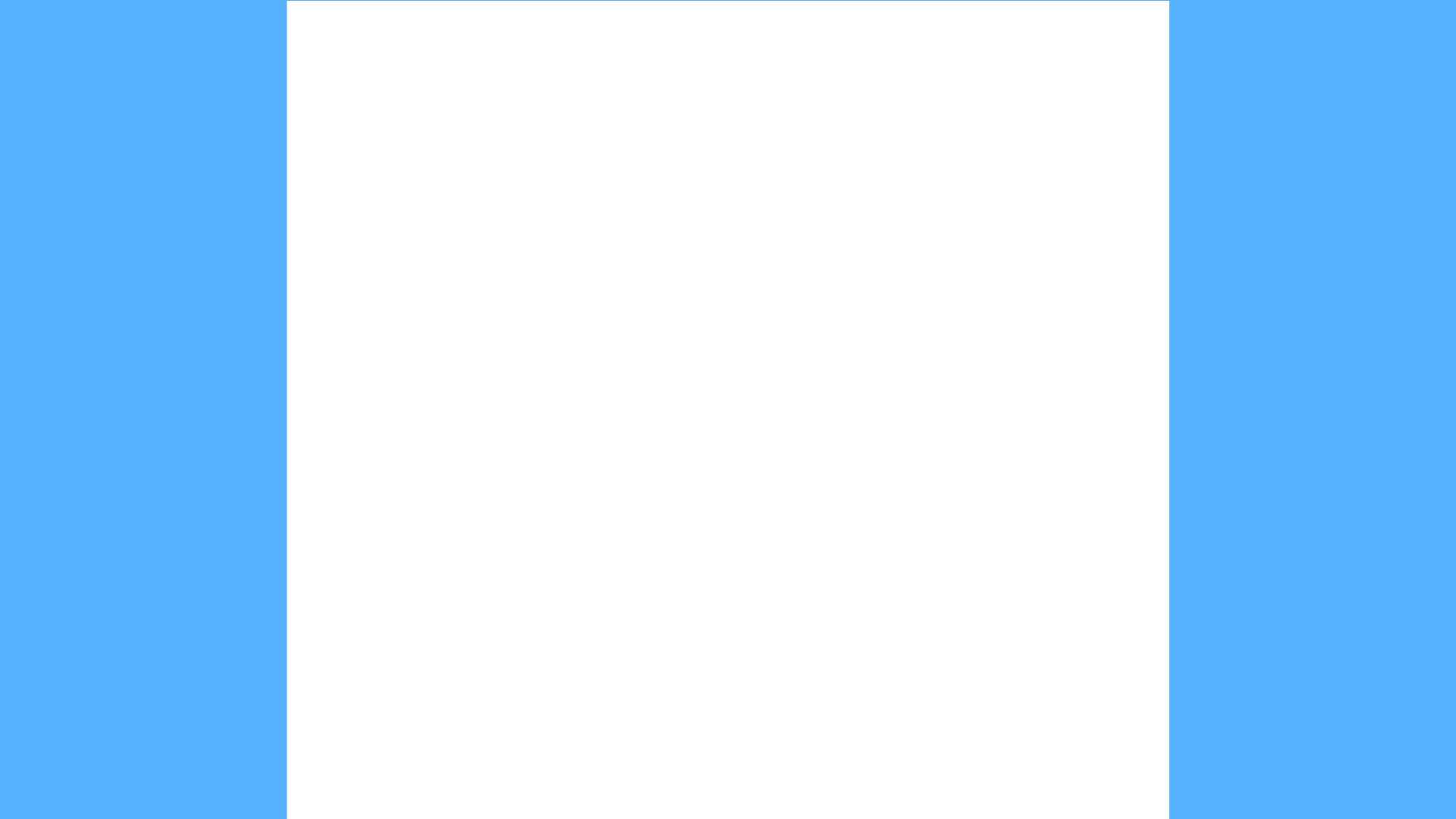Click the blue margin right of page
1456x819 pixels.
click(1313, 409)
